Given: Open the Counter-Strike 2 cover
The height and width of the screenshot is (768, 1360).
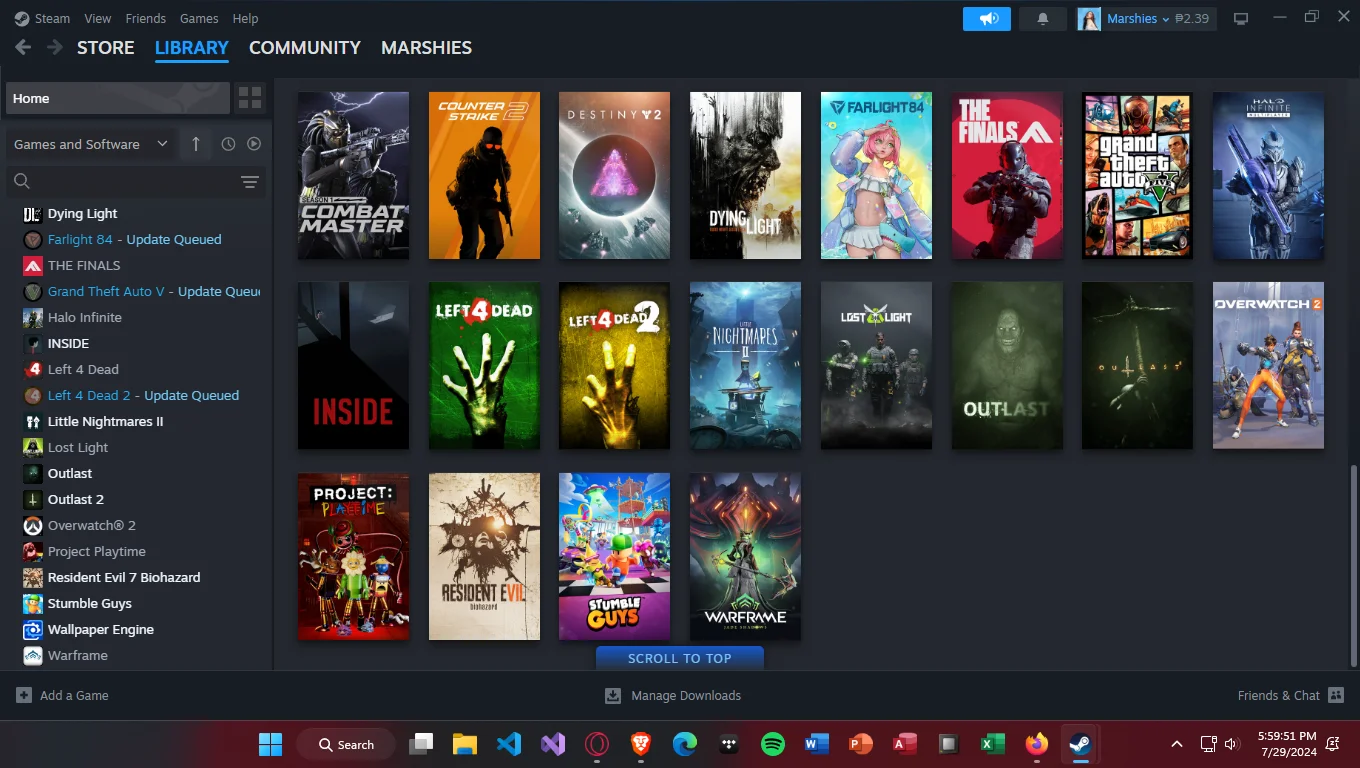Looking at the screenshot, I should click(x=484, y=175).
